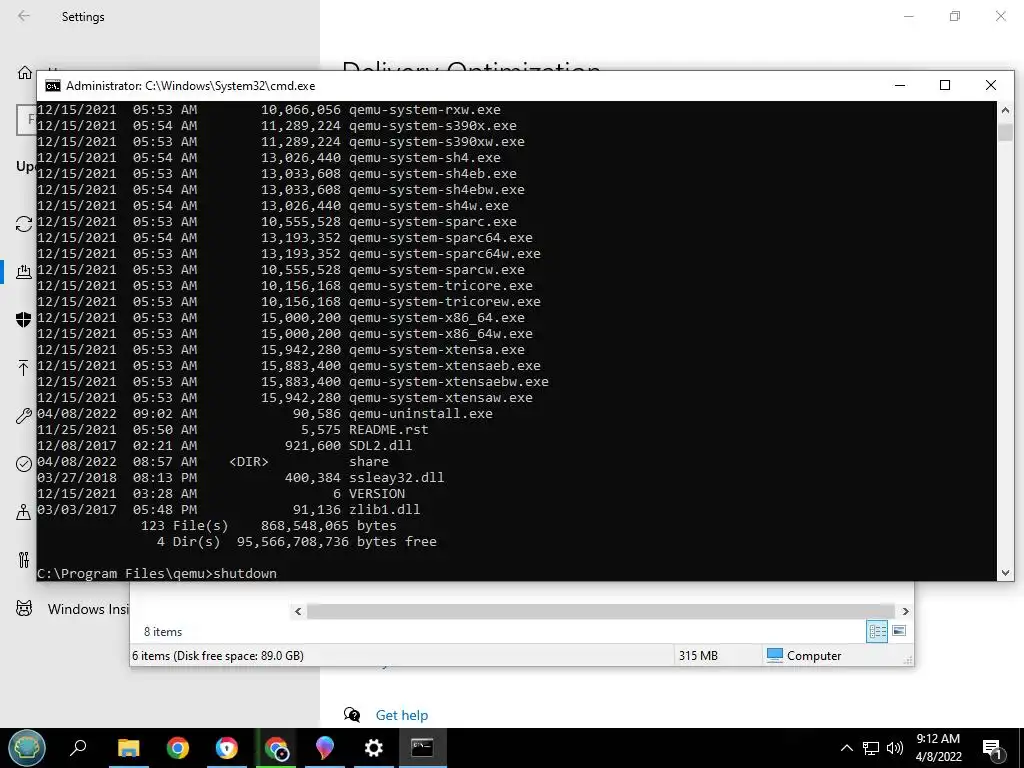The width and height of the screenshot is (1024, 768).
Task: Minimize the cmd.exe window
Action: tap(900, 86)
